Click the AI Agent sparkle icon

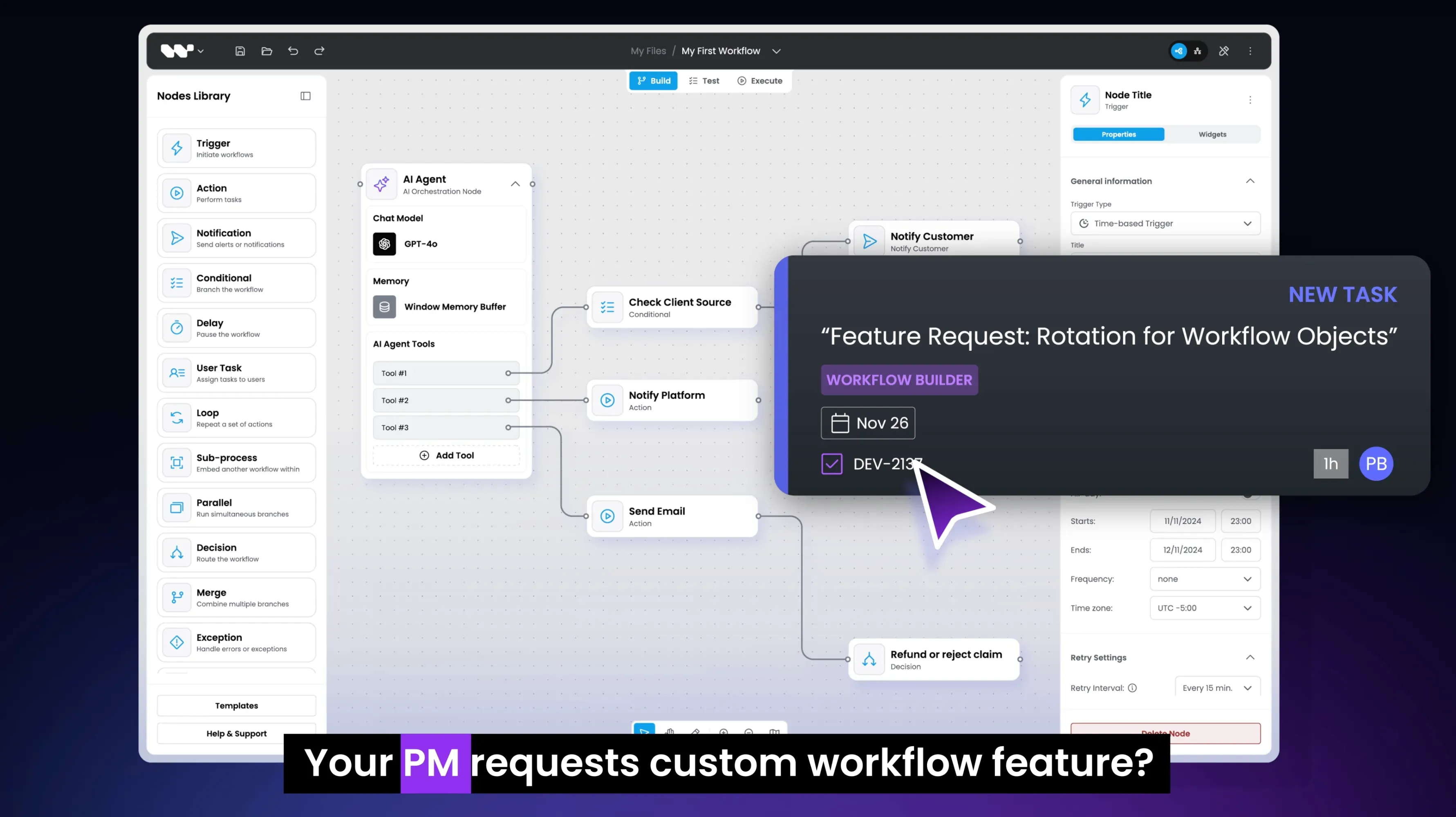(x=381, y=184)
